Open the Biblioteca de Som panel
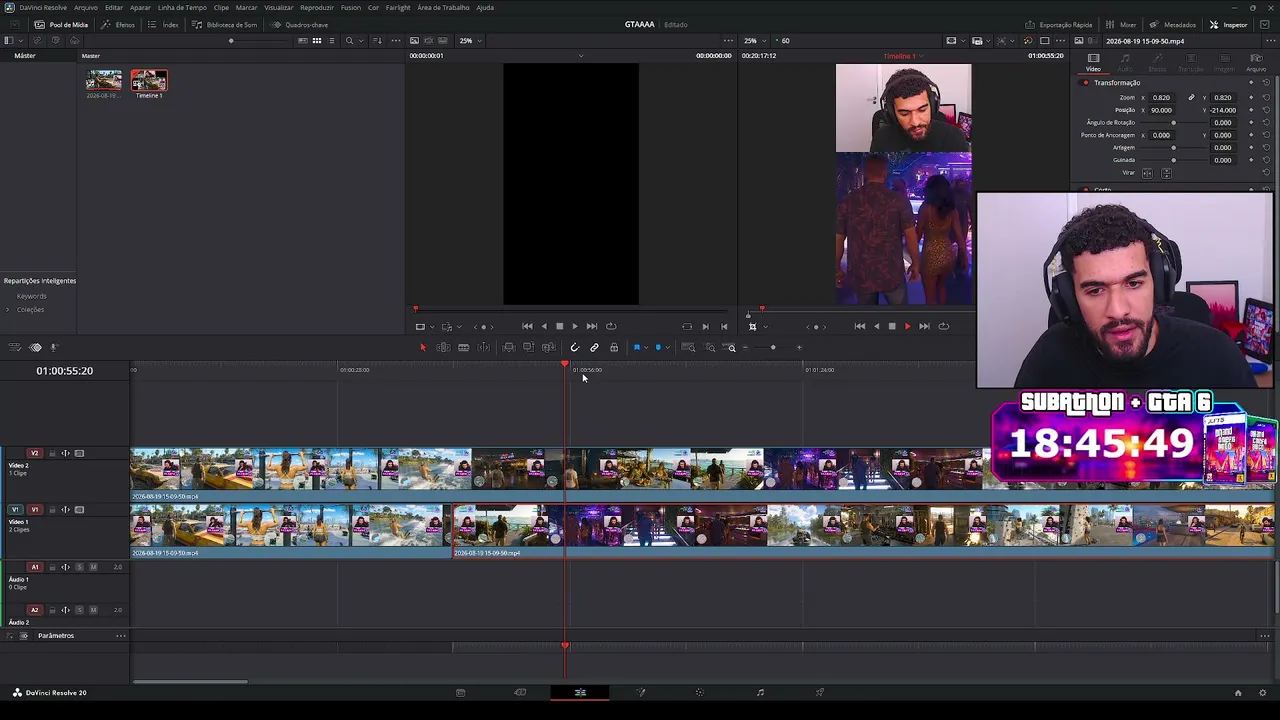 224,24
